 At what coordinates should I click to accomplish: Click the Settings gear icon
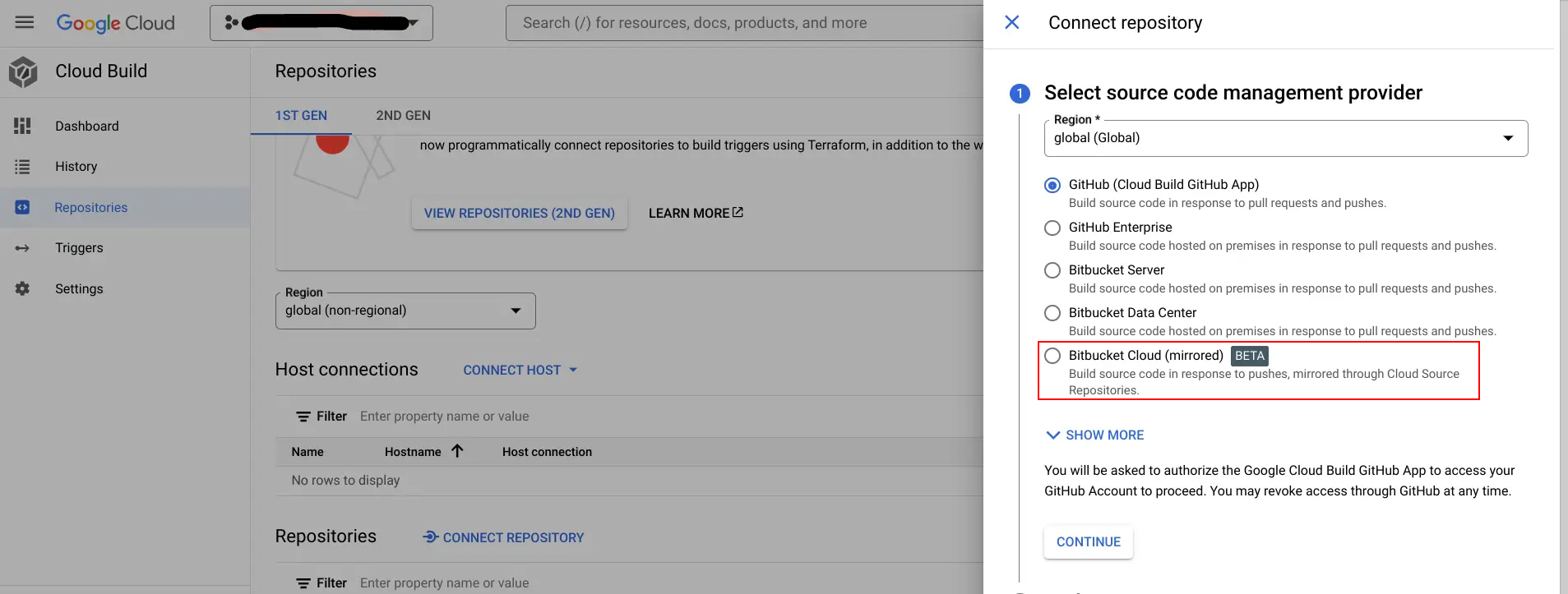(x=22, y=288)
